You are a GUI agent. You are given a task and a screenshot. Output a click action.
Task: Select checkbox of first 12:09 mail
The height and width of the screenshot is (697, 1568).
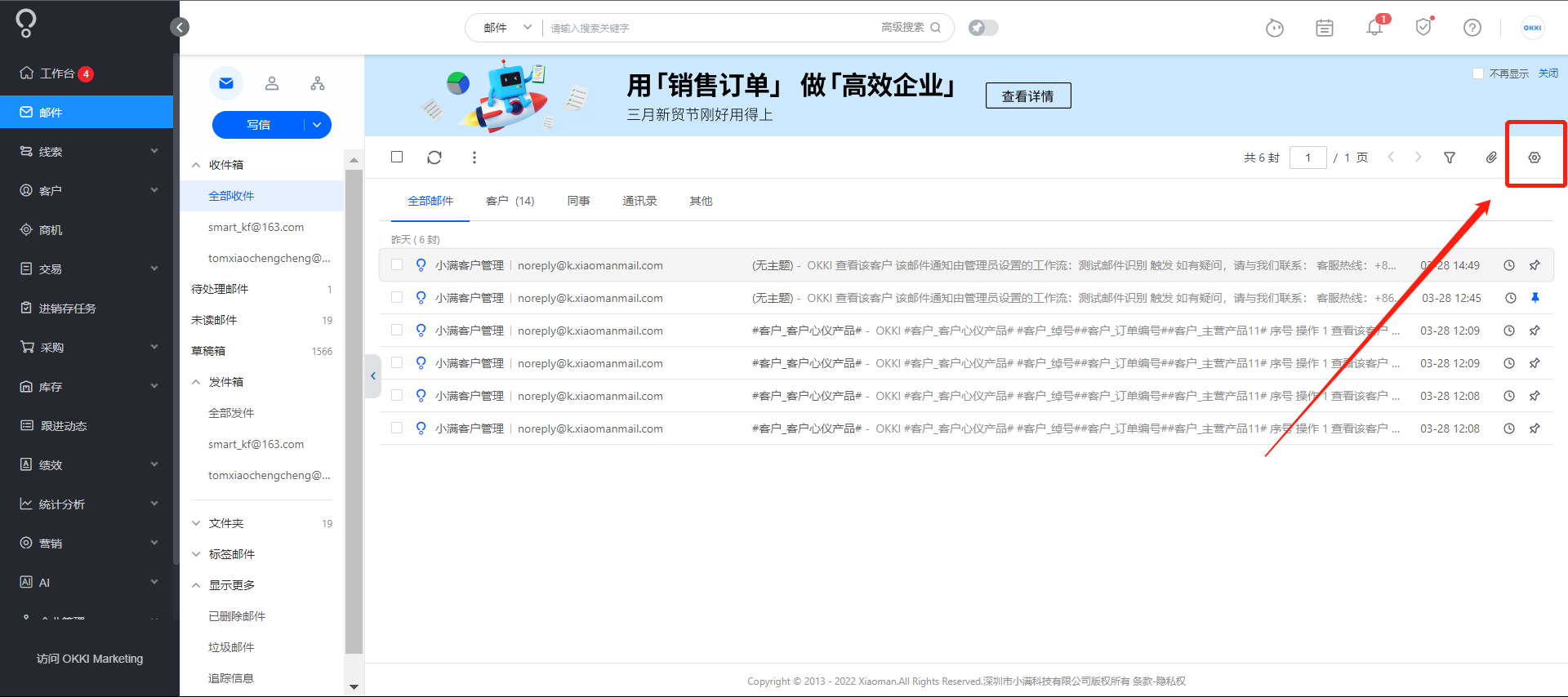pyautogui.click(x=397, y=330)
